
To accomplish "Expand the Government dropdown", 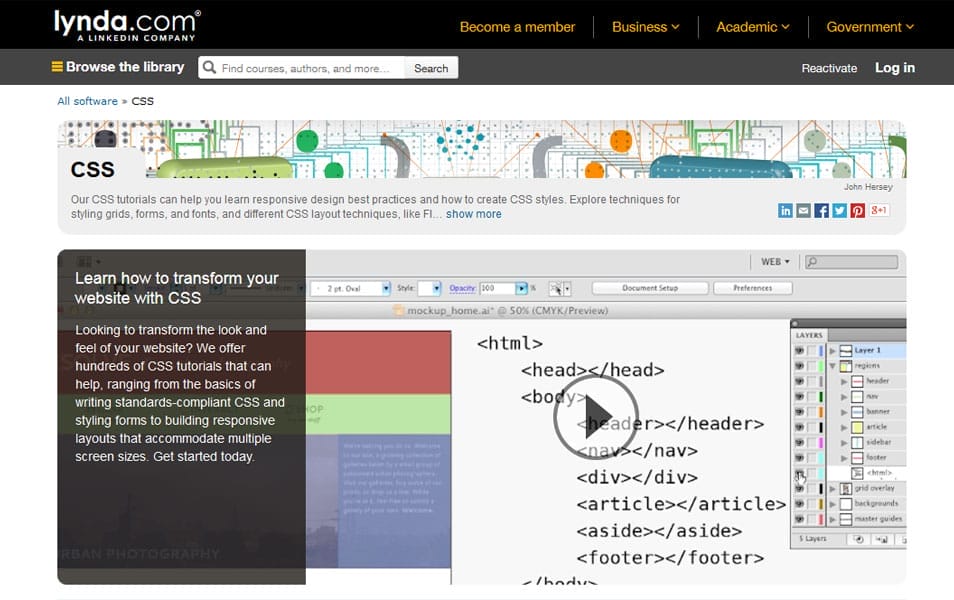I will point(868,27).
